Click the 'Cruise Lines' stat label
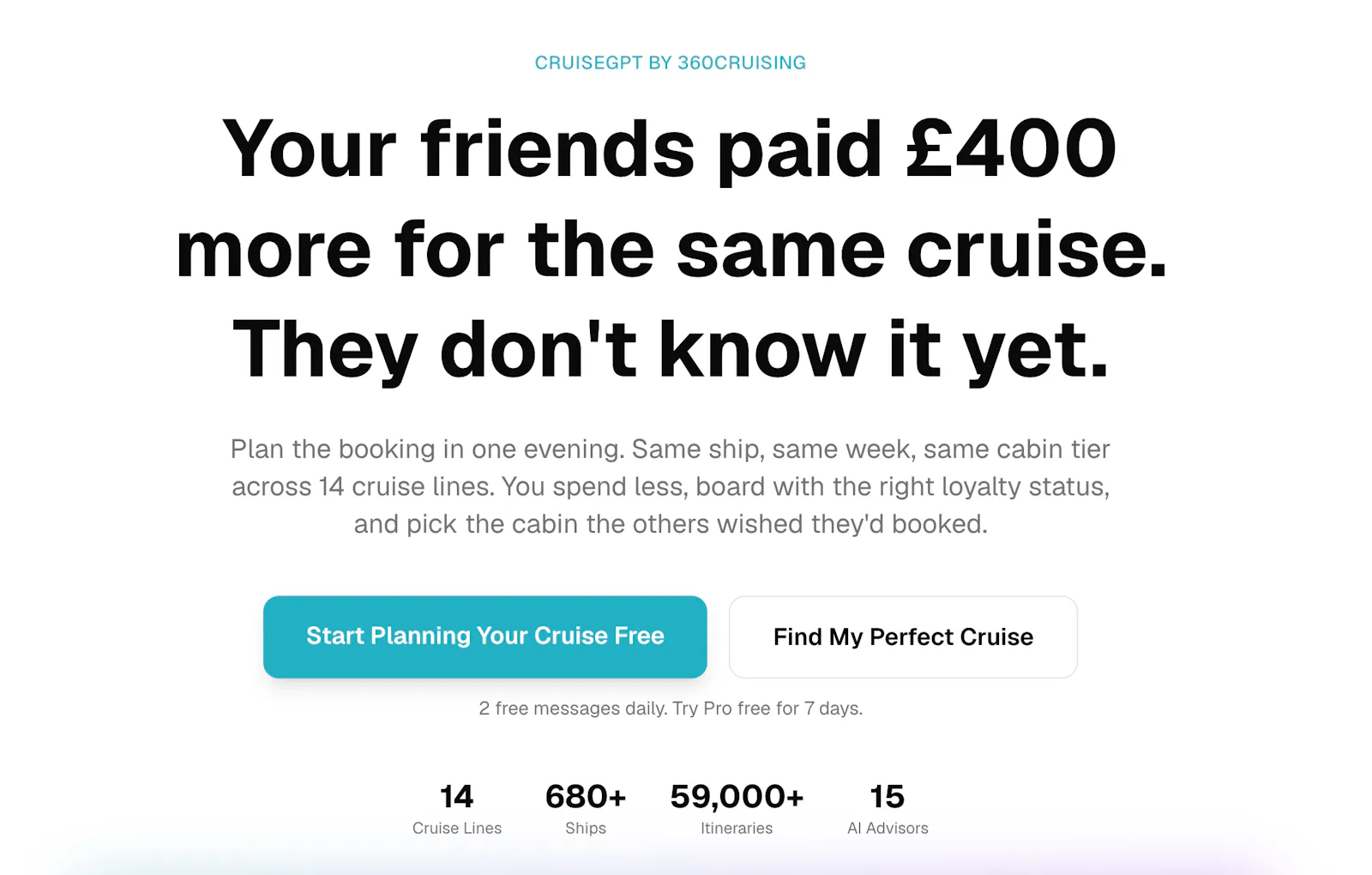1372x875 pixels. tap(457, 828)
